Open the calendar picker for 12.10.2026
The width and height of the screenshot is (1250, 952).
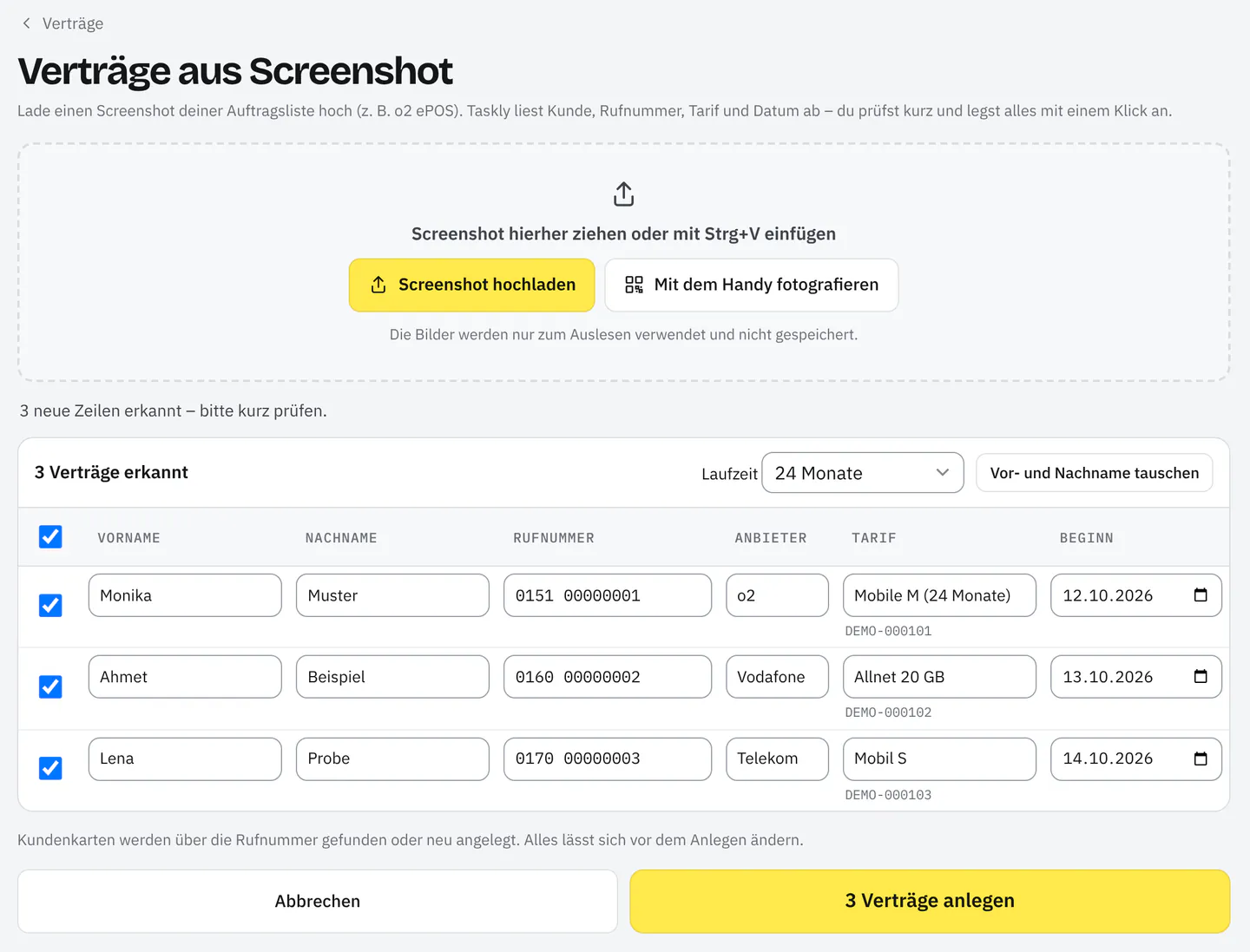click(1201, 595)
